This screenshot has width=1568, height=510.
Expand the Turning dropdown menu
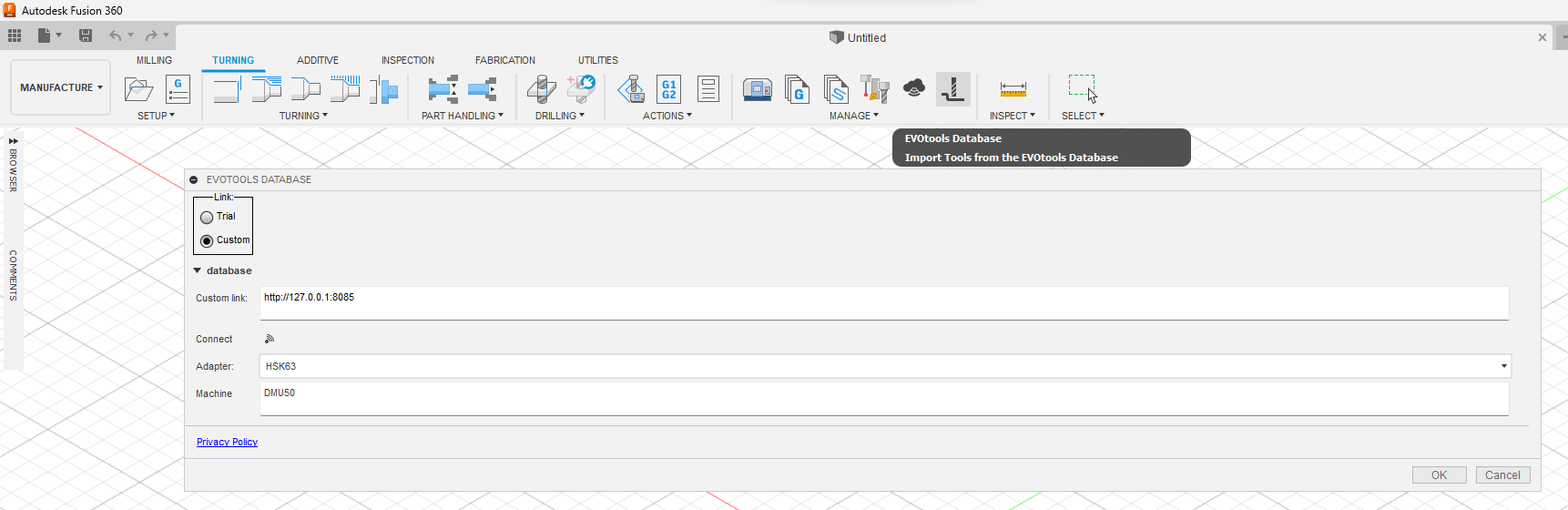coord(303,116)
